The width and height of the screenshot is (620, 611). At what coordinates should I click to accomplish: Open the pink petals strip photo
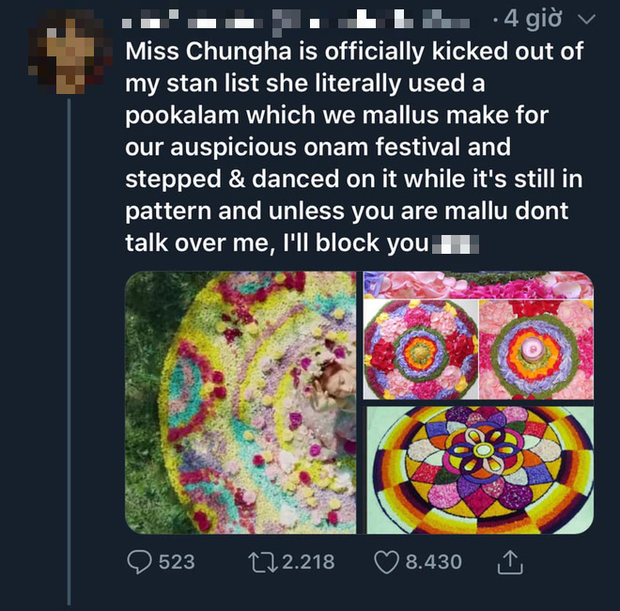478,285
